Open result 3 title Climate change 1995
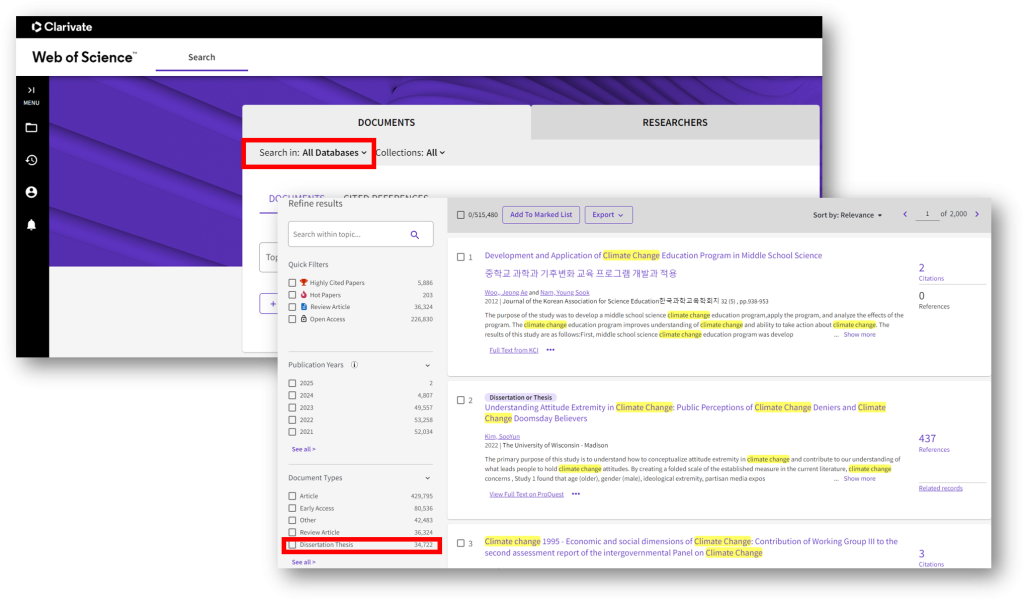 point(691,547)
